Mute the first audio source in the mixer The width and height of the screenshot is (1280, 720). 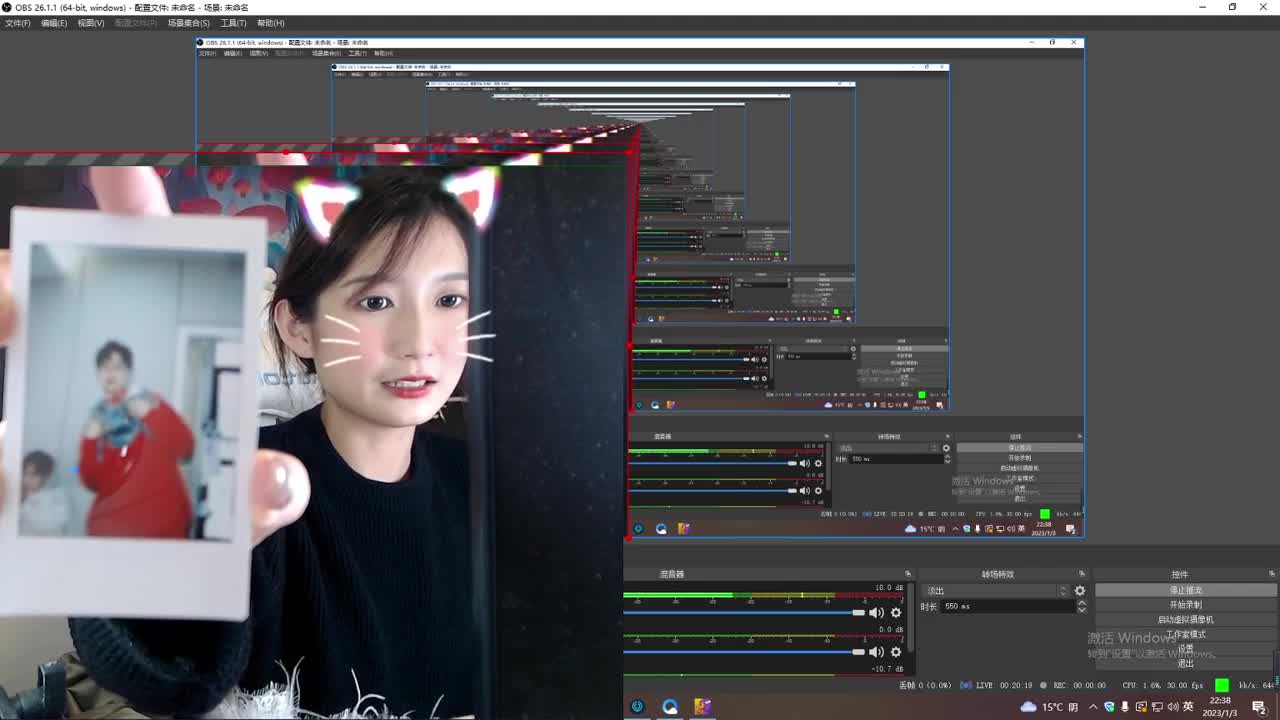876,612
